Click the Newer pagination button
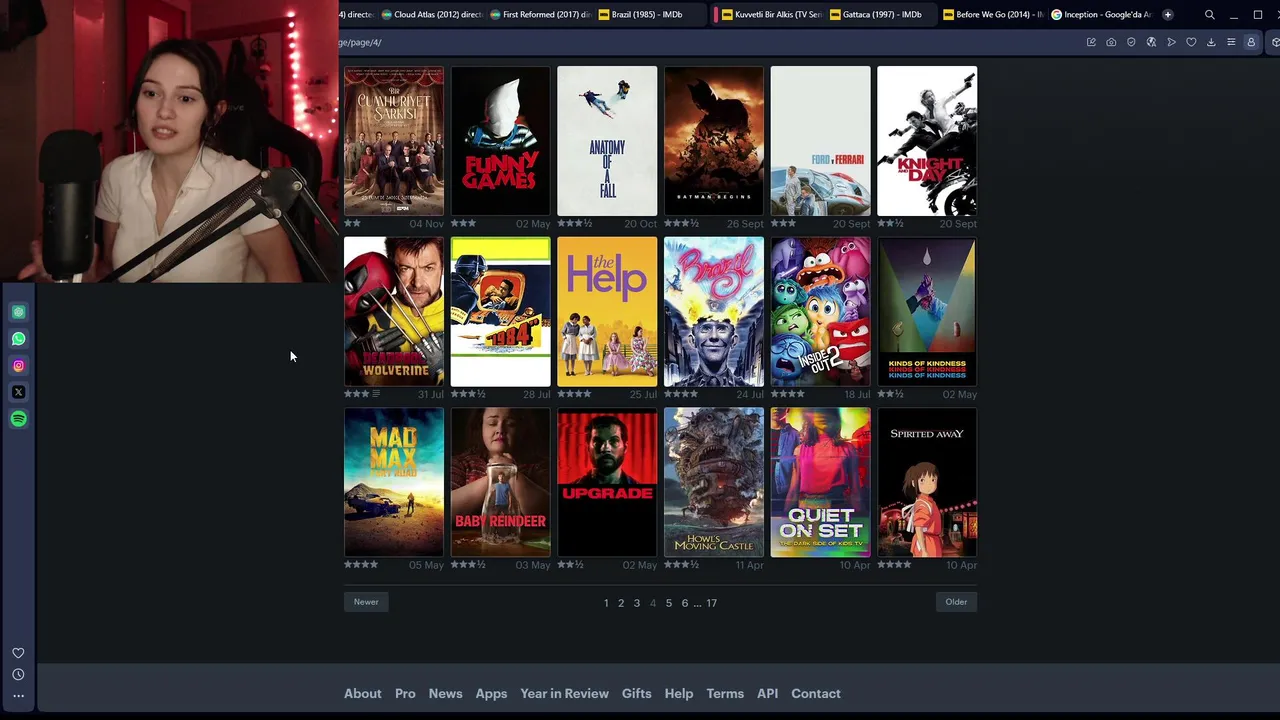The height and width of the screenshot is (720, 1280). point(366,602)
